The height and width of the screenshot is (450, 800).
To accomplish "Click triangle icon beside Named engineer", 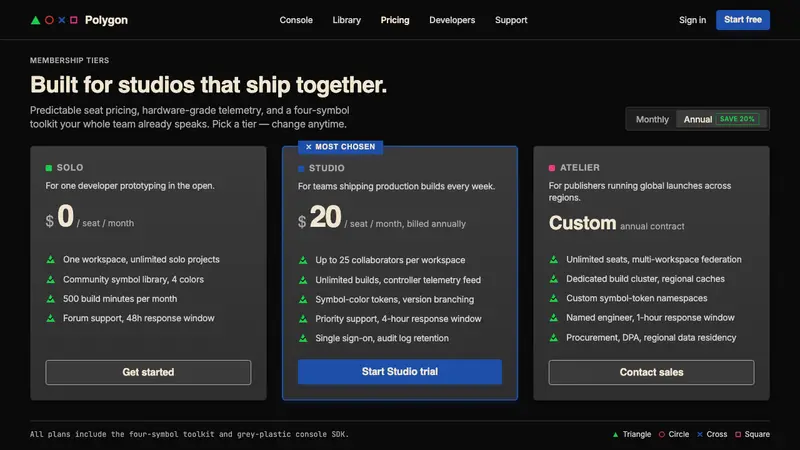I will click(x=554, y=317).
